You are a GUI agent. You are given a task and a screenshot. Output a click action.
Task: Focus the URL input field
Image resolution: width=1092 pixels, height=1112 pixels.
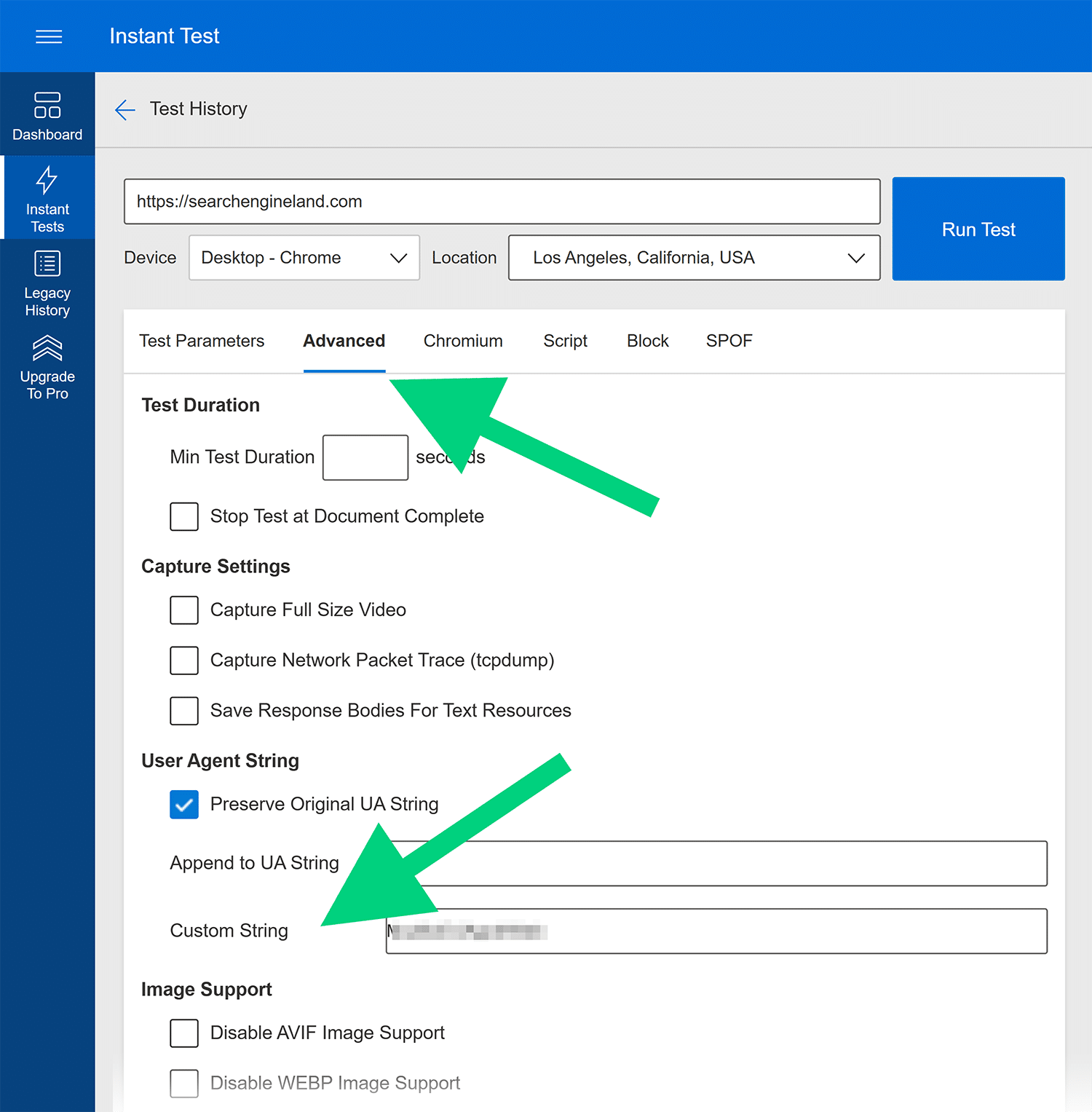(502, 202)
